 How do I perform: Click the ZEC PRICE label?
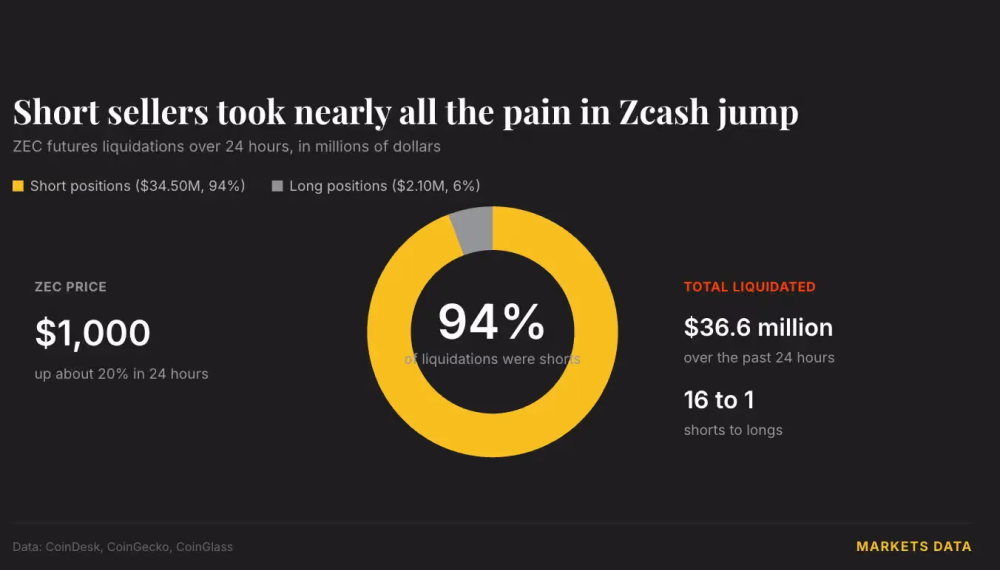coord(71,287)
